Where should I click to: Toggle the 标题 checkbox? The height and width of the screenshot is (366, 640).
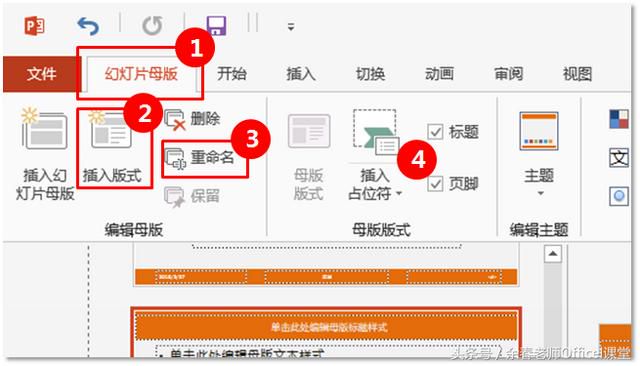(x=435, y=132)
